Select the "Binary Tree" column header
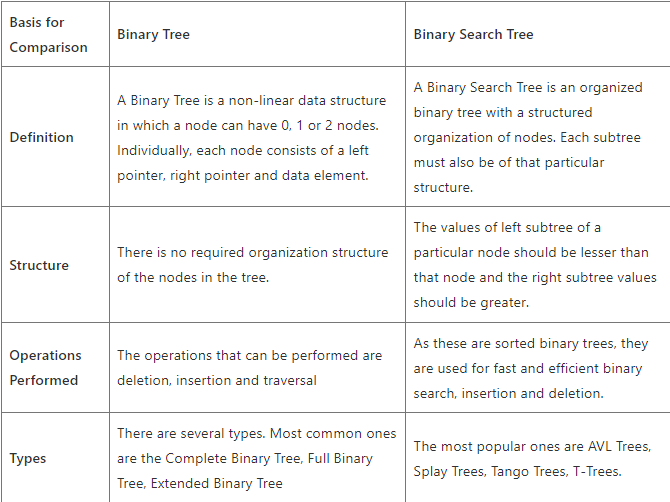The height and width of the screenshot is (502, 670). click(153, 34)
